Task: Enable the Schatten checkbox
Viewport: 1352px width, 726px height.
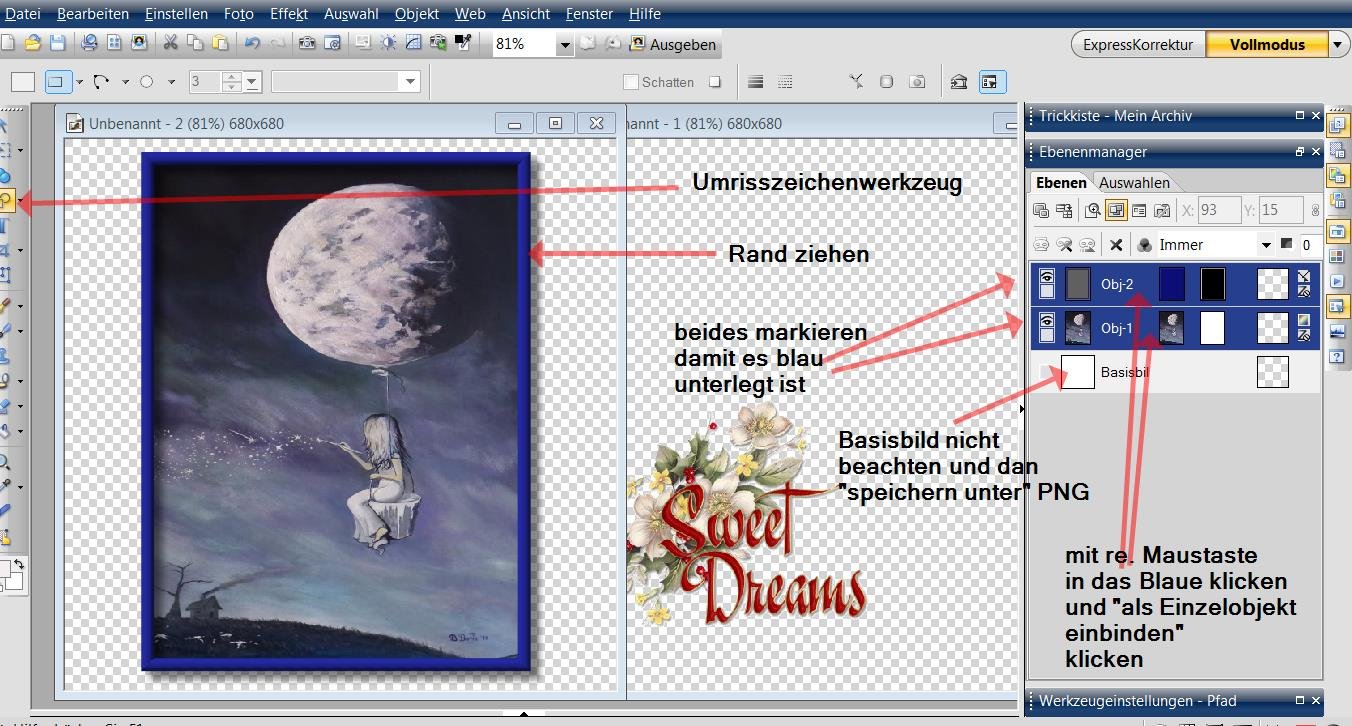Action: pos(631,82)
